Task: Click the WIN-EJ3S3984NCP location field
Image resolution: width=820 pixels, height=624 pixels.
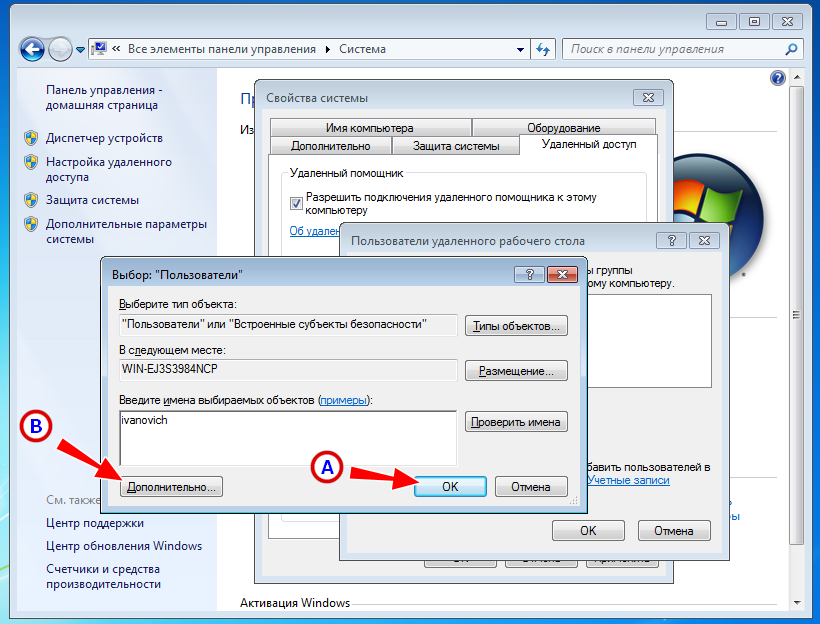Action: (x=288, y=369)
